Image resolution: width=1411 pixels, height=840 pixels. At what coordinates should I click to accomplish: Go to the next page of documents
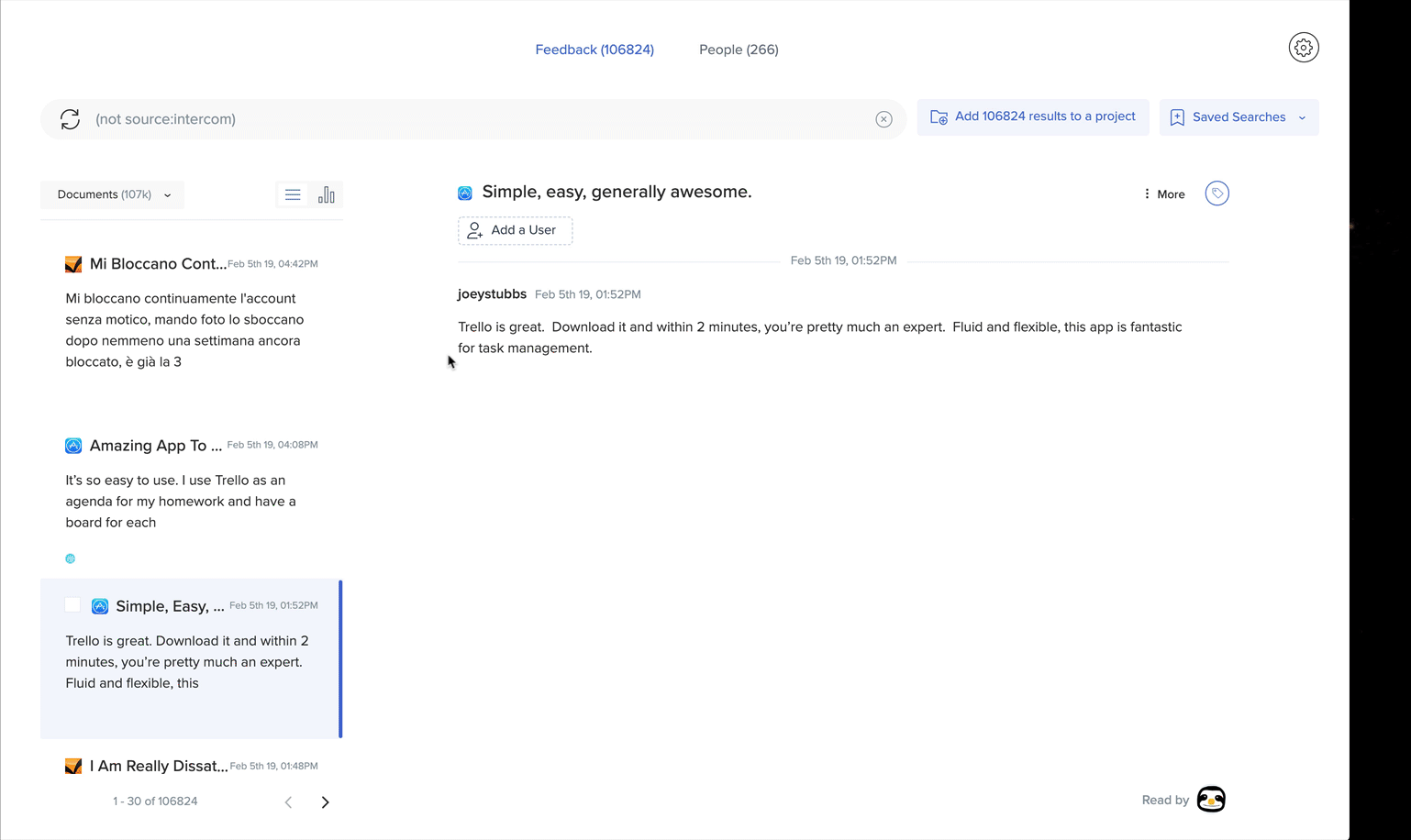coord(325,802)
